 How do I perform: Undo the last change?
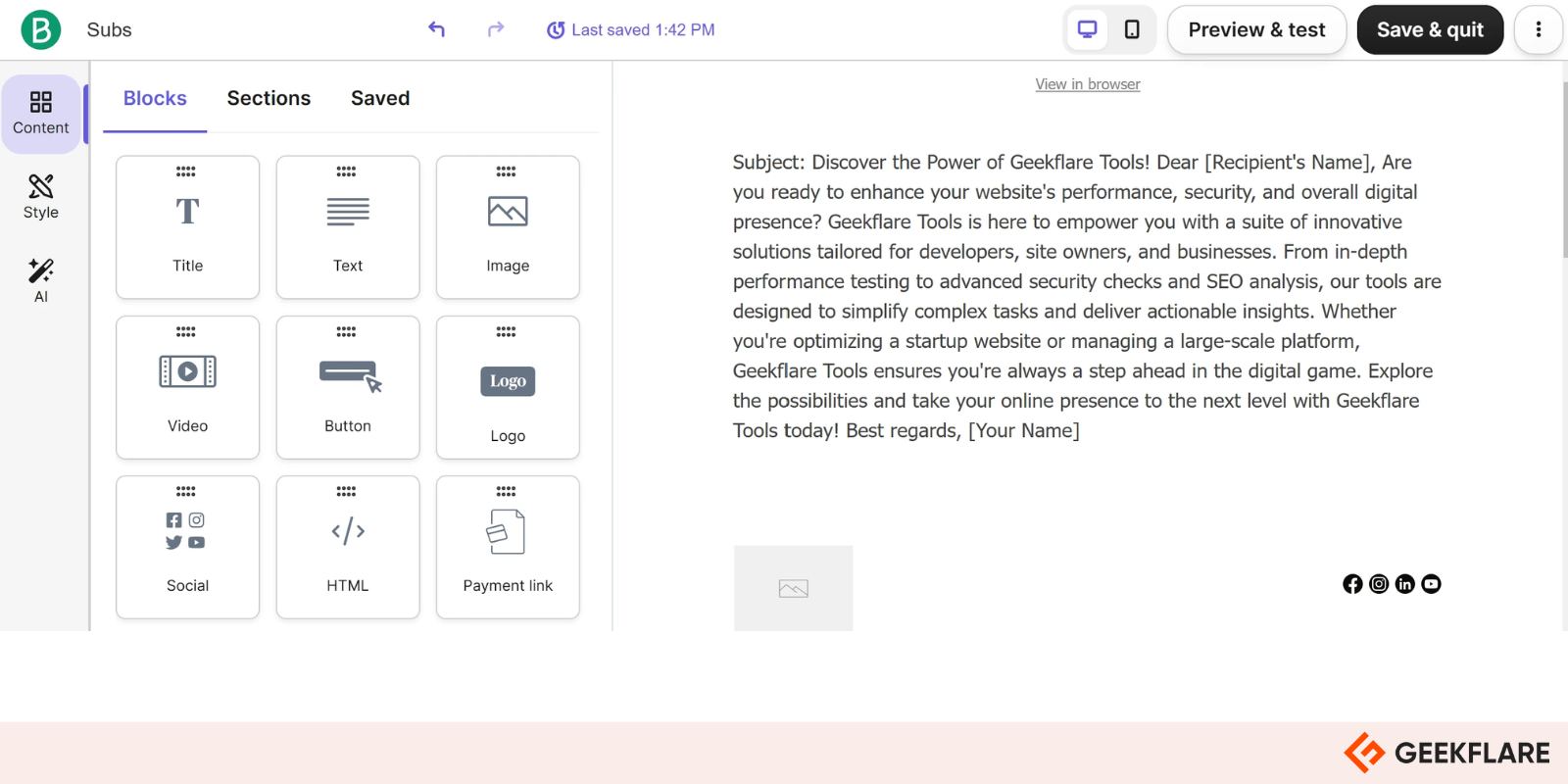pos(436,29)
